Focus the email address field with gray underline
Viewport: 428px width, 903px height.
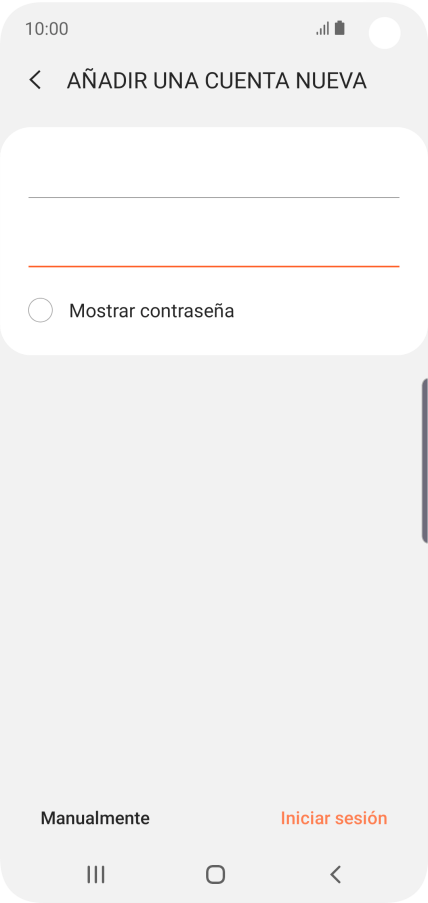tap(214, 177)
